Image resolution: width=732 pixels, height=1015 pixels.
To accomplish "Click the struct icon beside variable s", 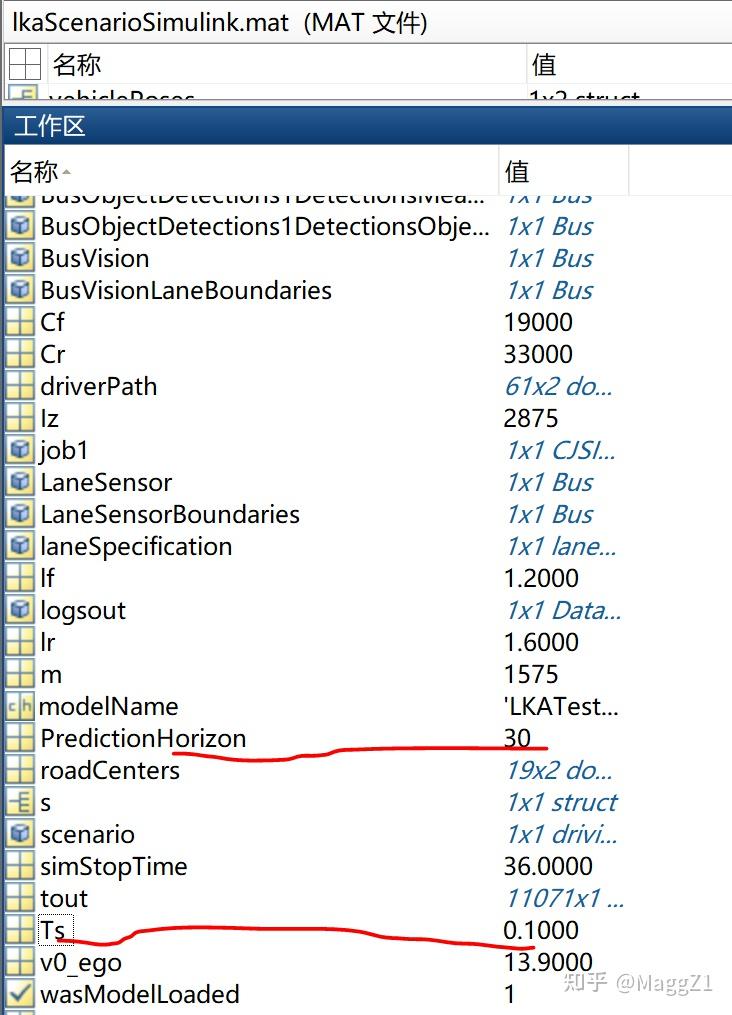I will [x=20, y=802].
